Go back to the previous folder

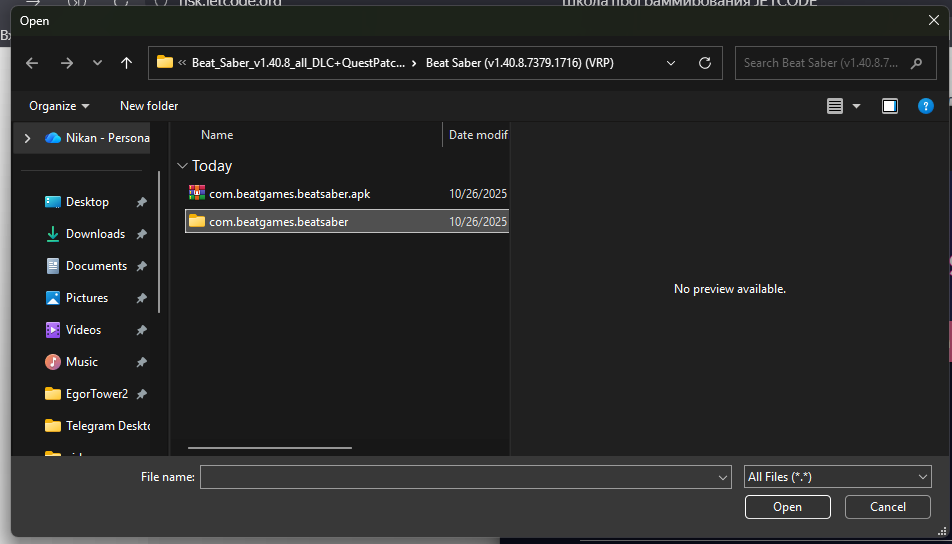(x=32, y=63)
